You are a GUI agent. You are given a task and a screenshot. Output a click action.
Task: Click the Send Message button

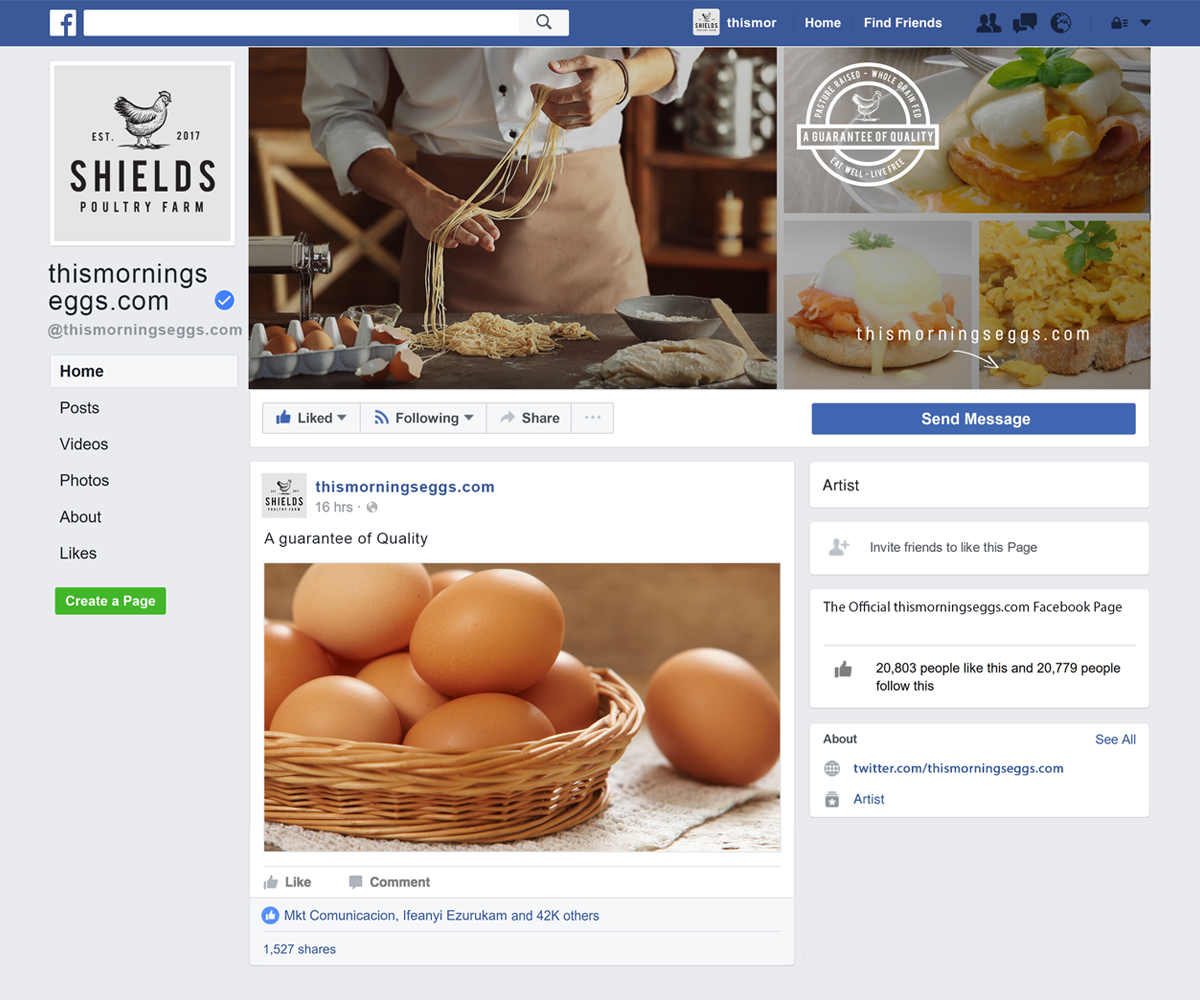(x=974, y=419)
